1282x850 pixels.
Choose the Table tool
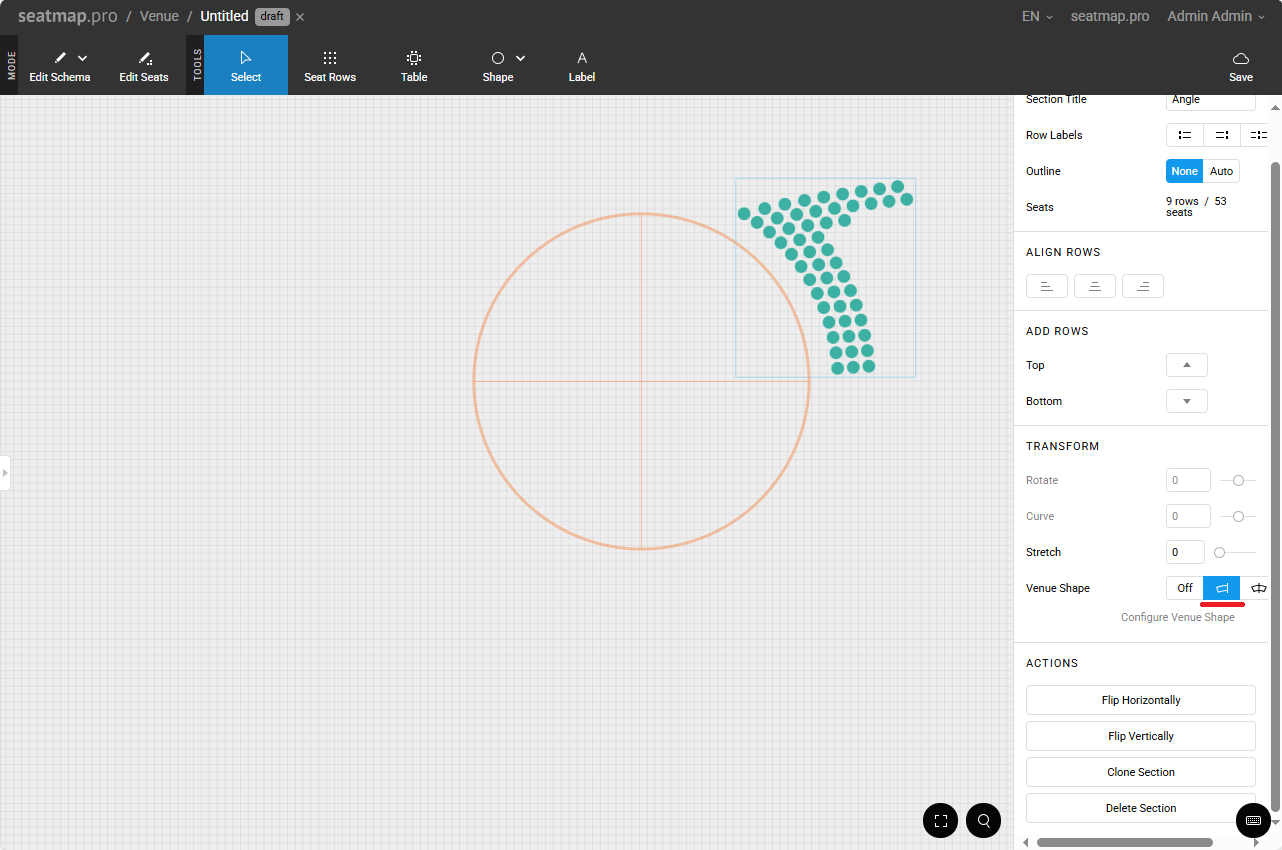pos(414,66)
